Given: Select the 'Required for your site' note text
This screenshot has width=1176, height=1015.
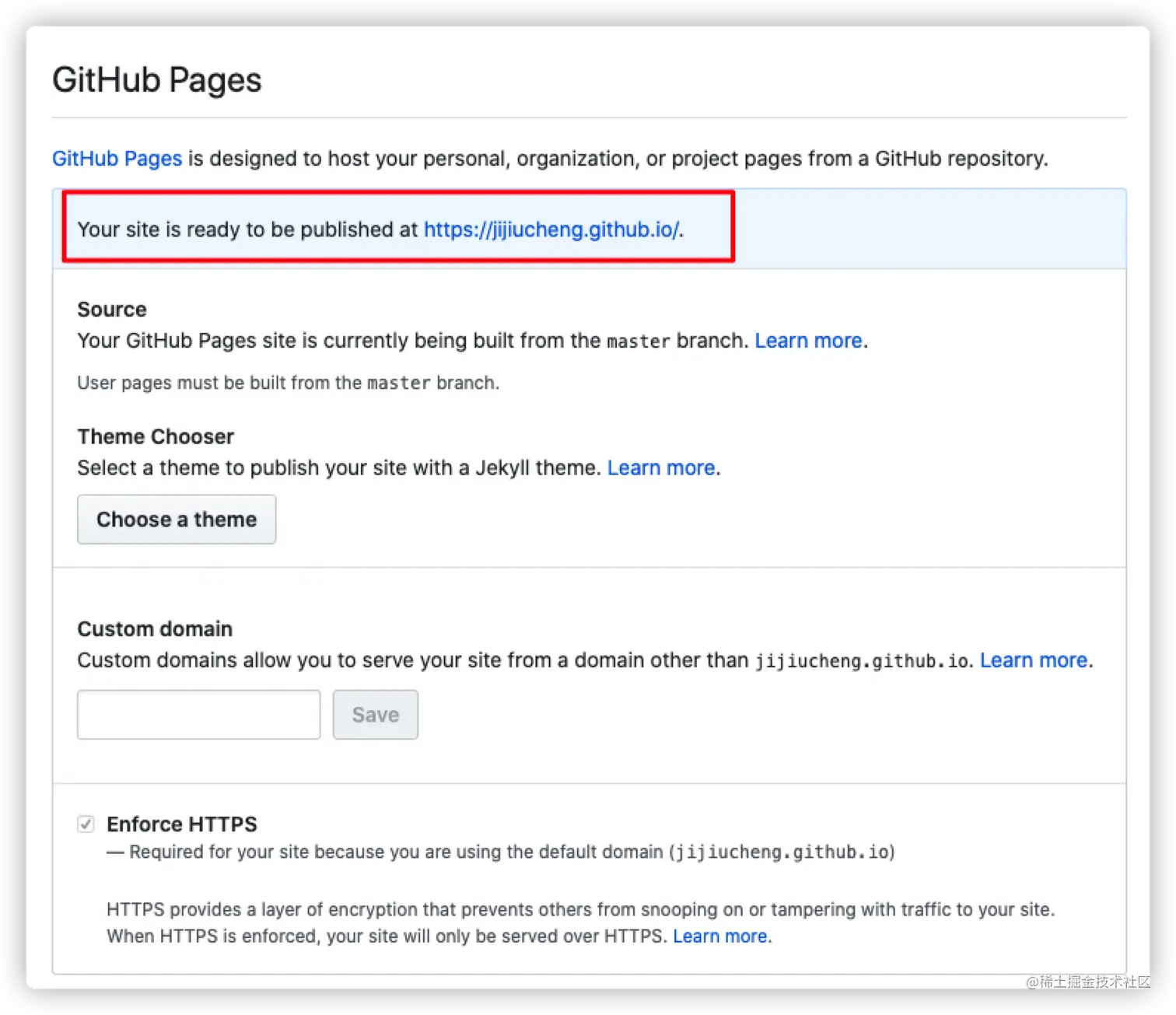Looking at the screenshot, I should 501,852.
